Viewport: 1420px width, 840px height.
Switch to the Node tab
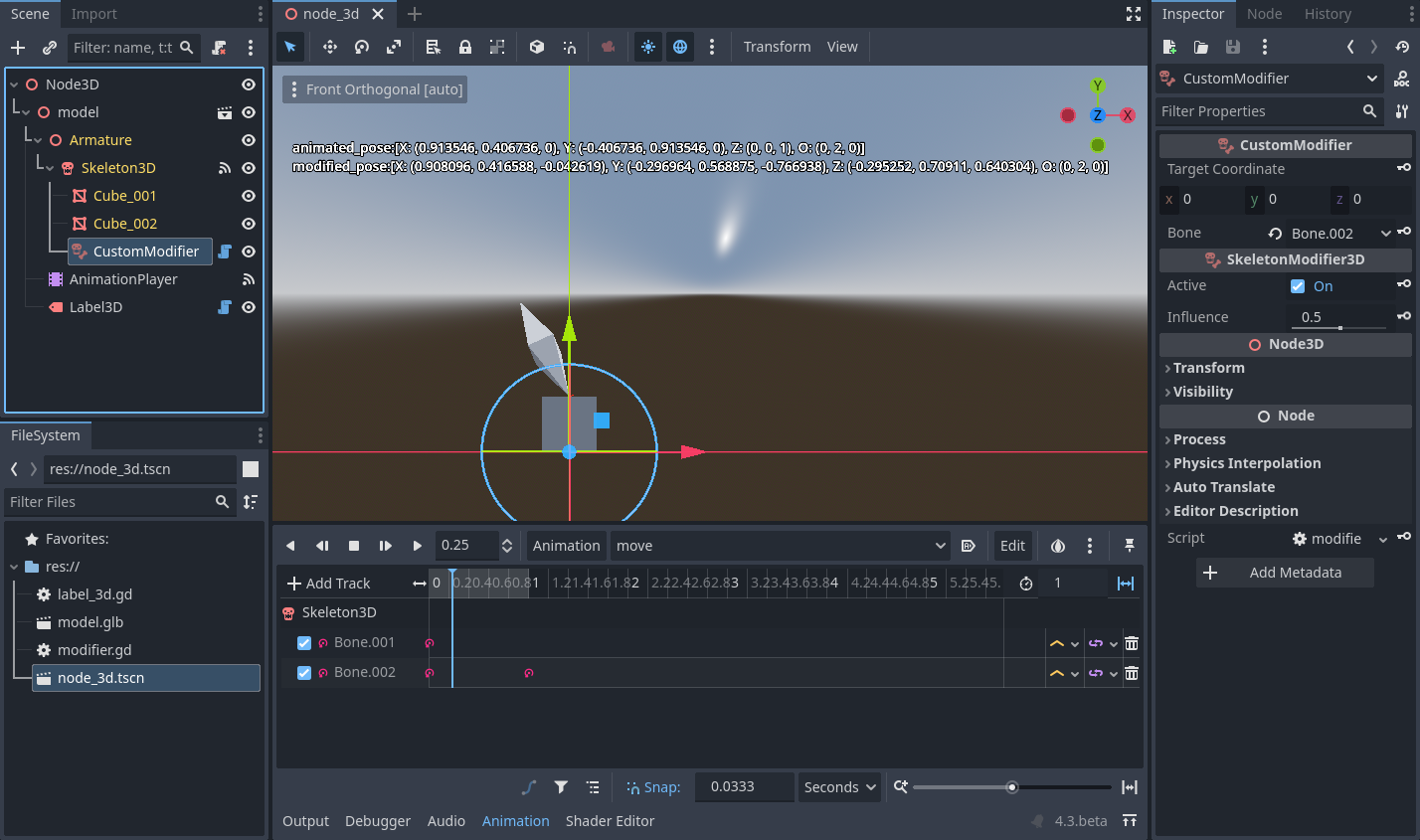(x=1264, y=14)
